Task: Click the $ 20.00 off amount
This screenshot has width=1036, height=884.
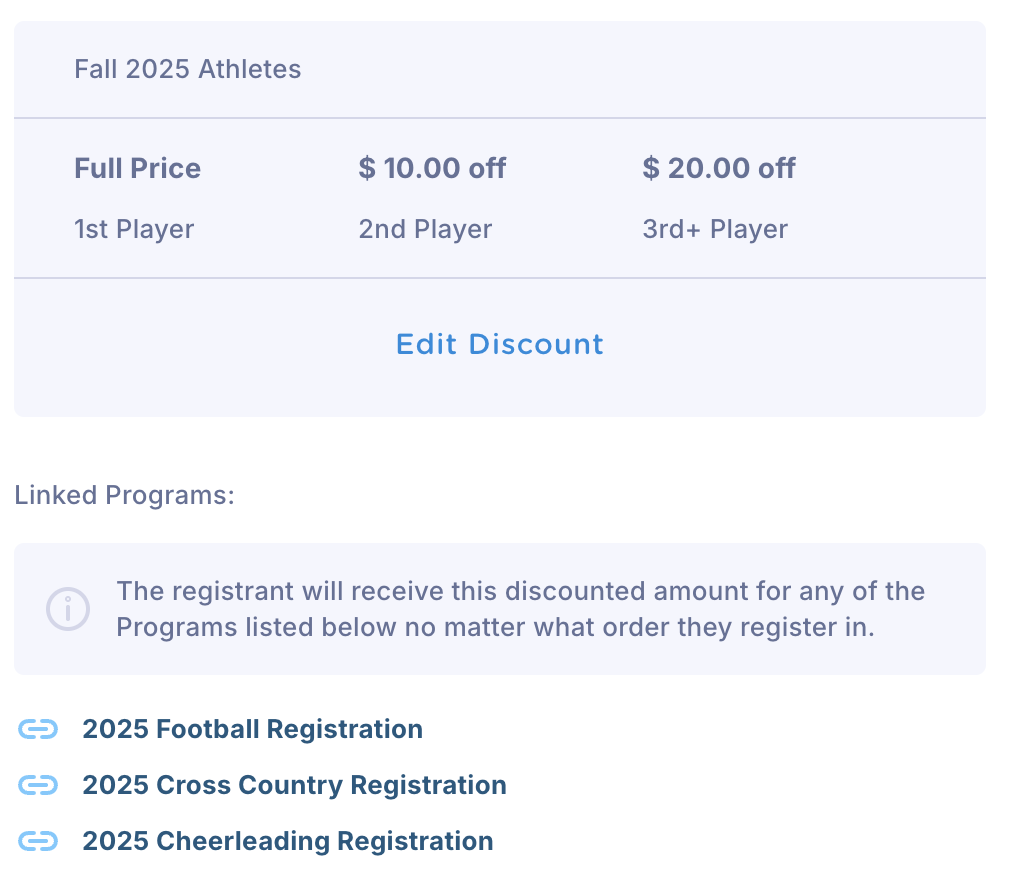Action: (718, 168)
